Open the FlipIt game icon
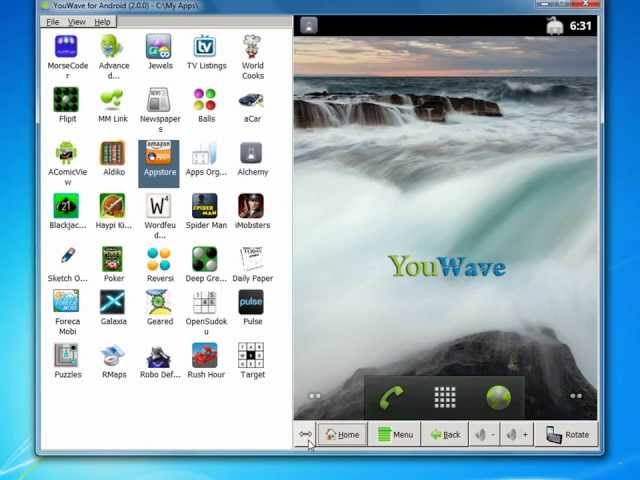 [66, 100]
